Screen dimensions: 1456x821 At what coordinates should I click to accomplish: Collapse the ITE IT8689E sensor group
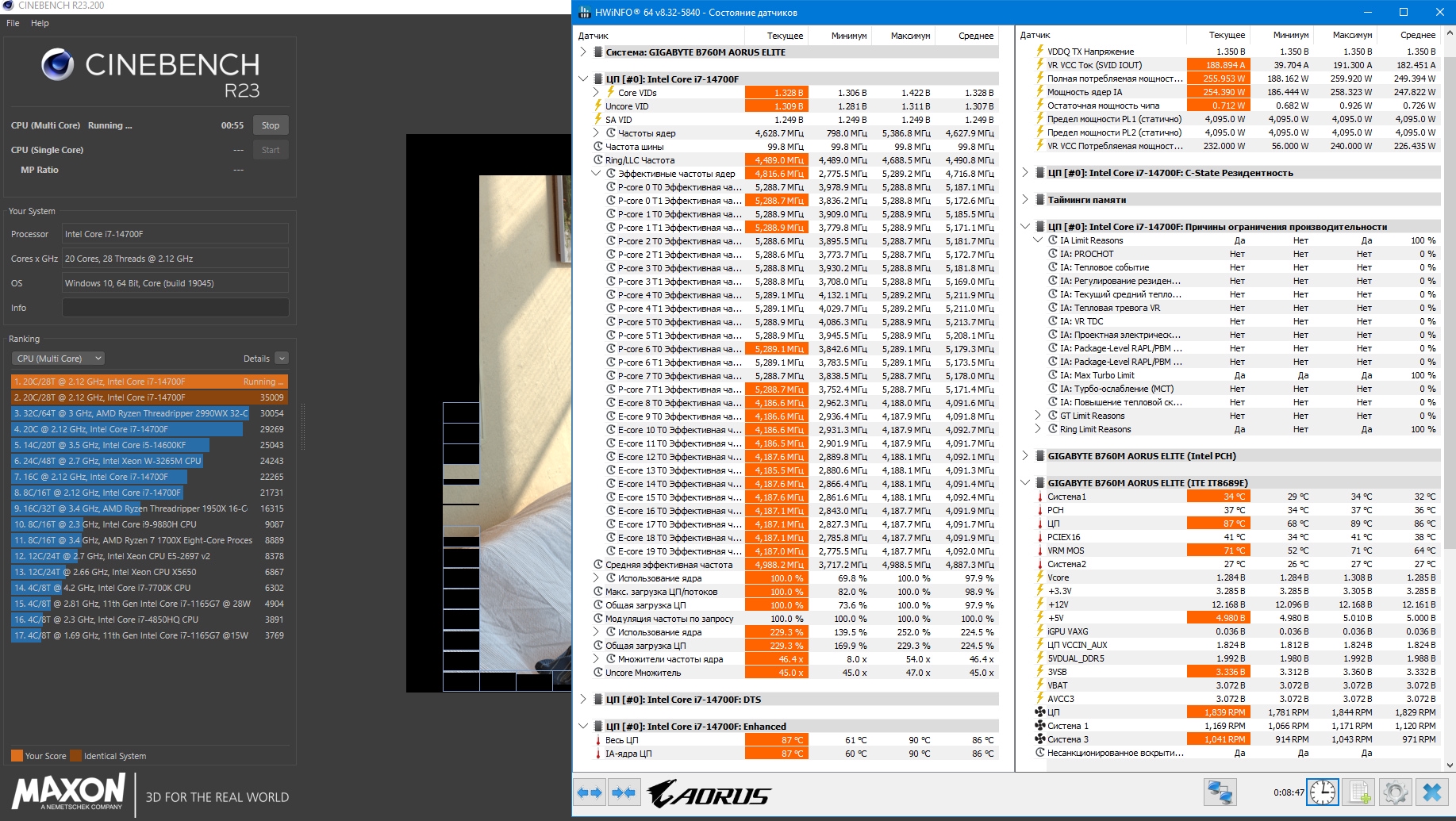[1025, 483]
